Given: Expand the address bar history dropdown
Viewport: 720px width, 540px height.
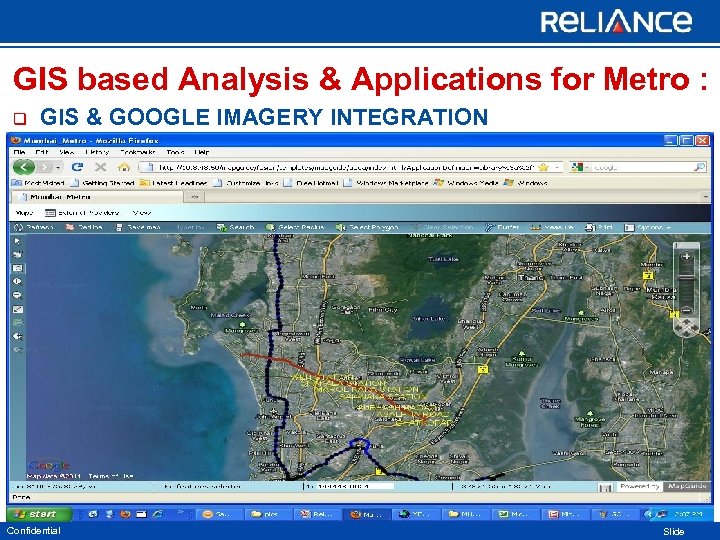Looking at the screenshot, I should tap(557, 168).
